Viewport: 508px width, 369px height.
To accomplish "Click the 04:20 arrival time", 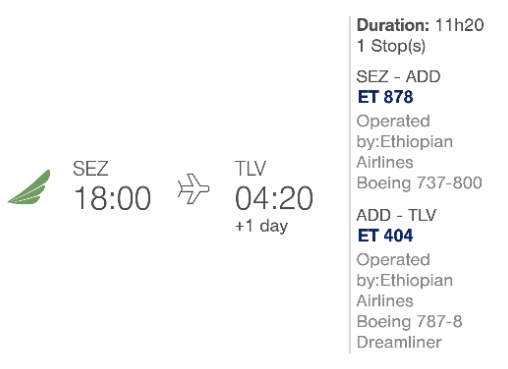I will pyautogui.click(x=274, y=198).
